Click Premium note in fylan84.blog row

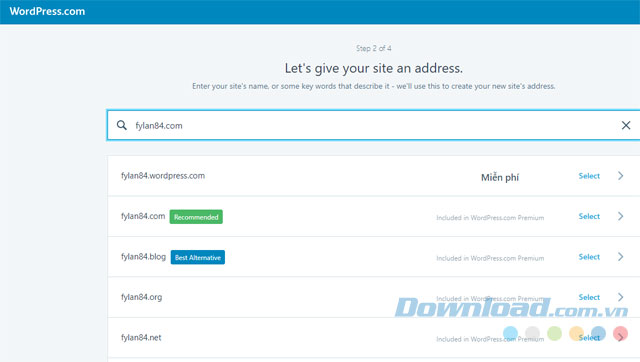point(490,258)
